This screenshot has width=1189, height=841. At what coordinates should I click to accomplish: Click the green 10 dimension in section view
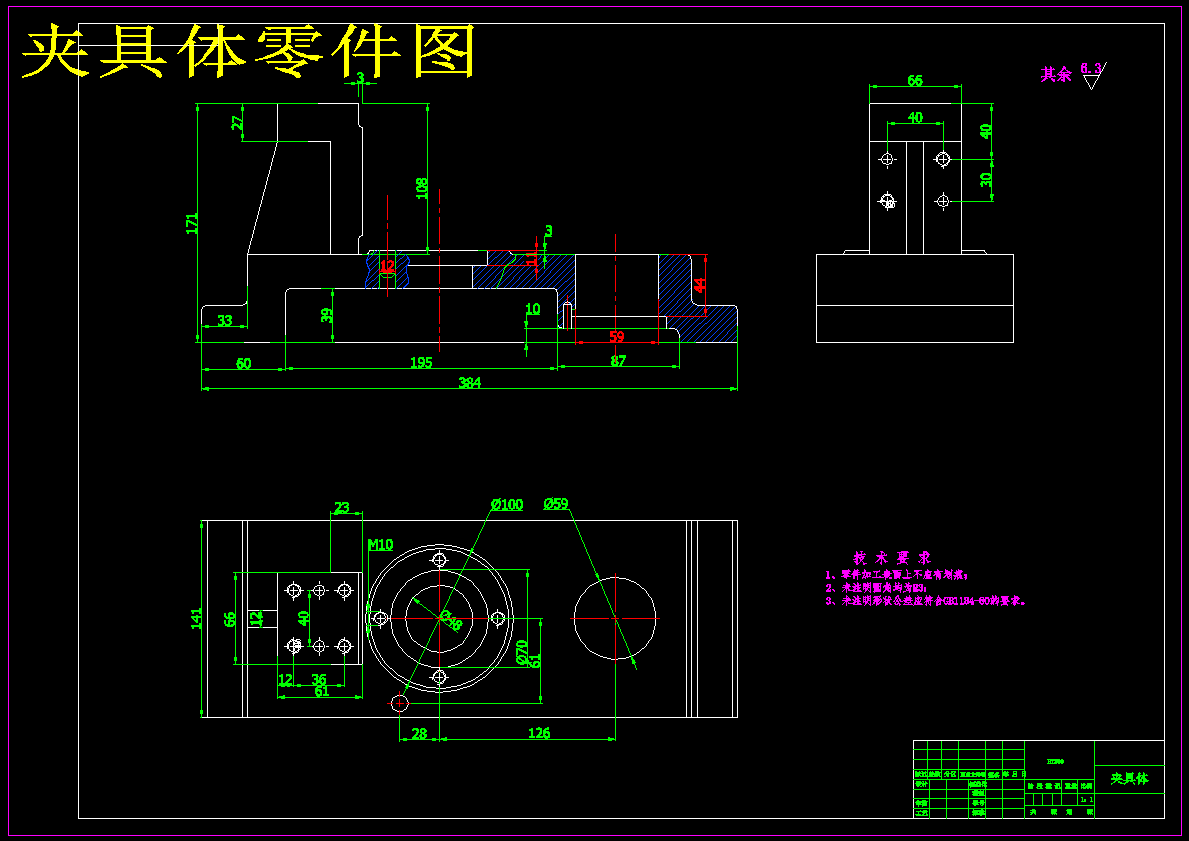pyautogui.click(x=533, y=309)
